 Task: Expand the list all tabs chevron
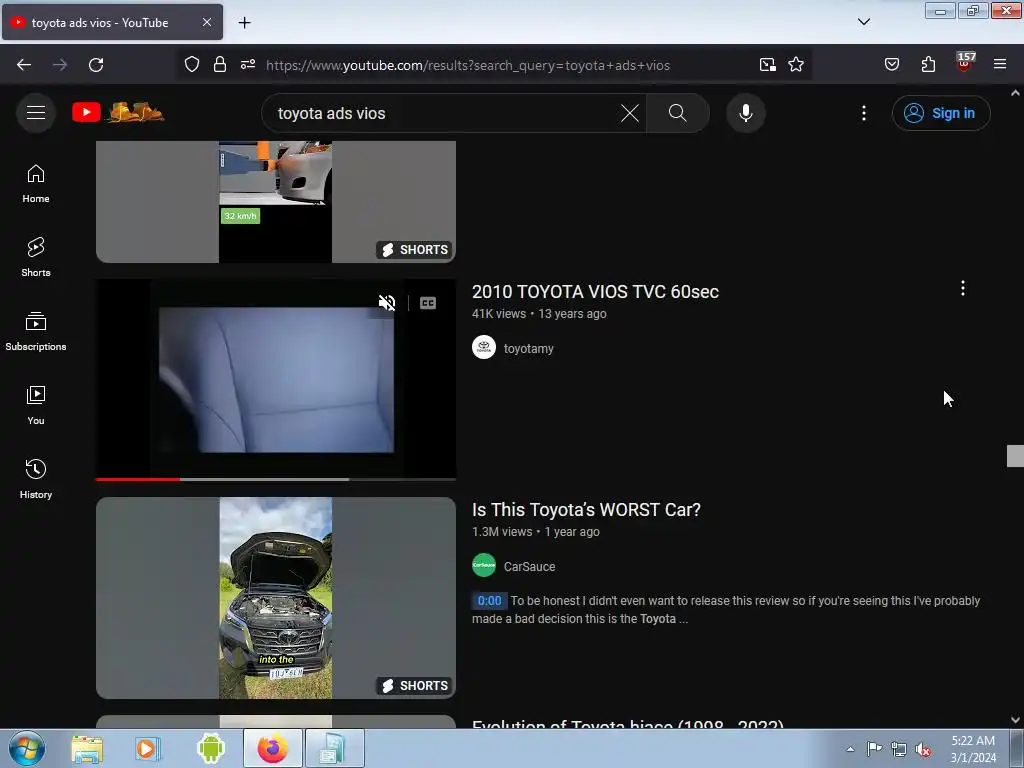coord(864,22)
